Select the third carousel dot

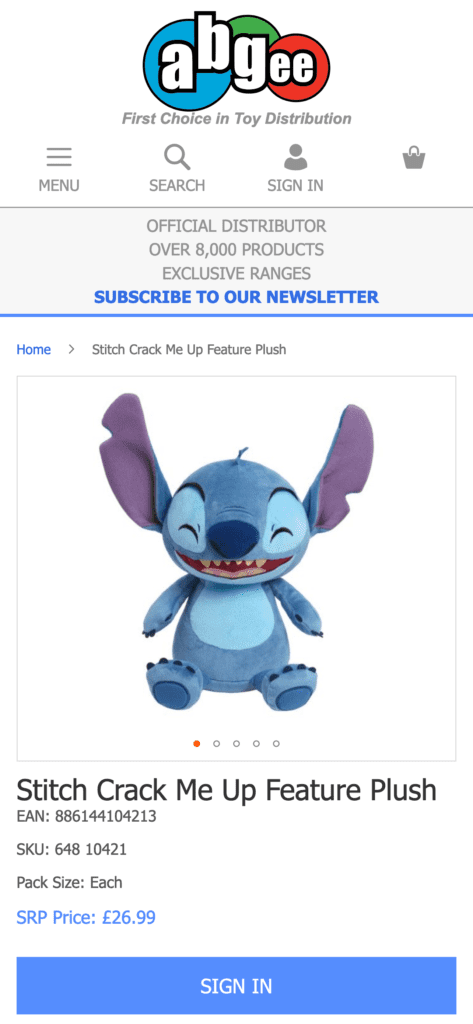[236, 743]
